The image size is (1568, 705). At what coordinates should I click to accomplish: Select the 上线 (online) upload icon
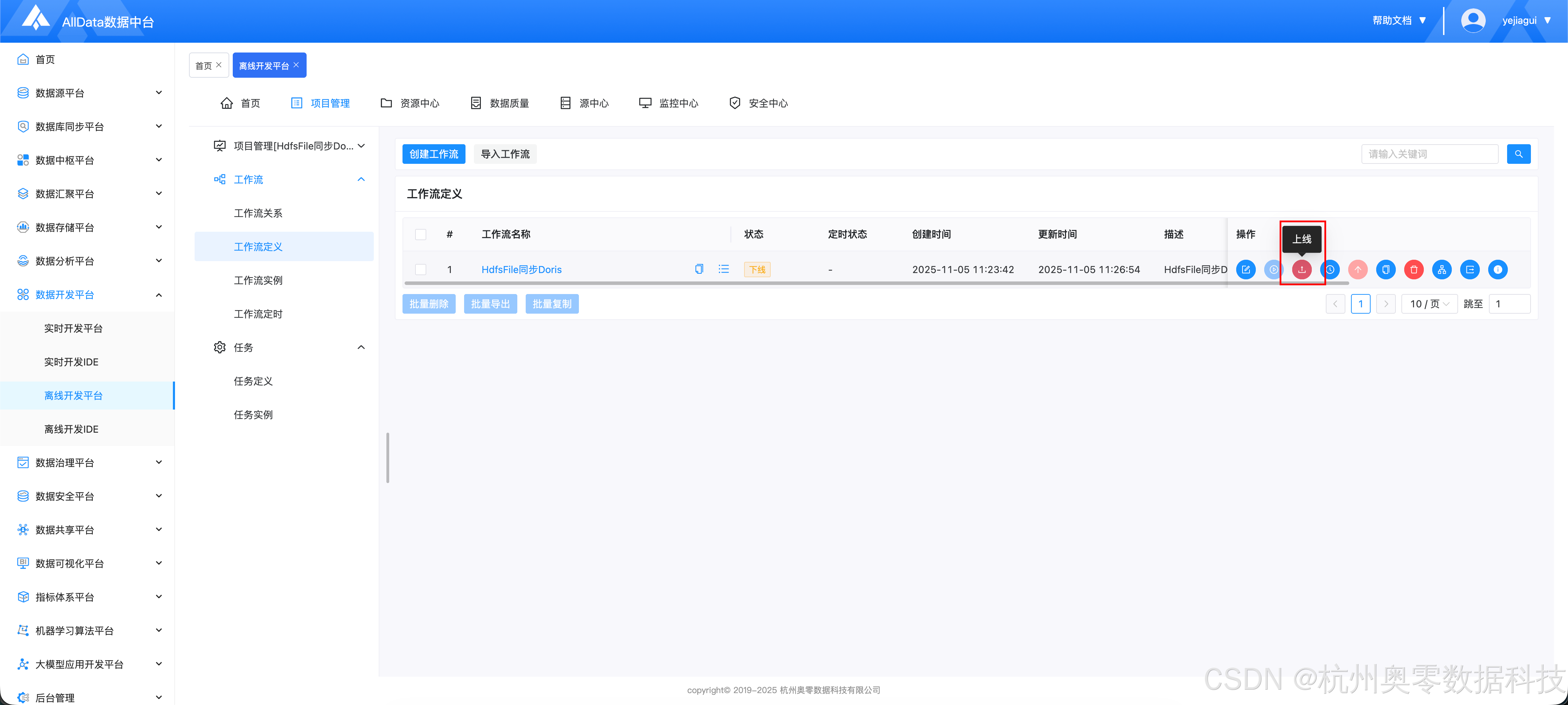(x=1302, y=269)
